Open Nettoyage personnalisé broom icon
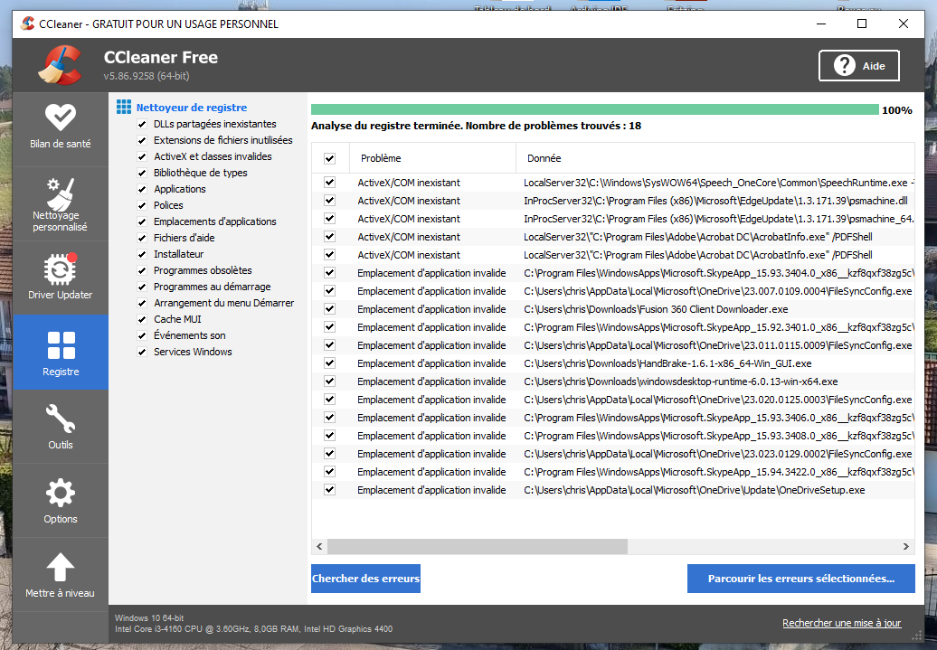This screenshot has width=937, height=650. 60,194
